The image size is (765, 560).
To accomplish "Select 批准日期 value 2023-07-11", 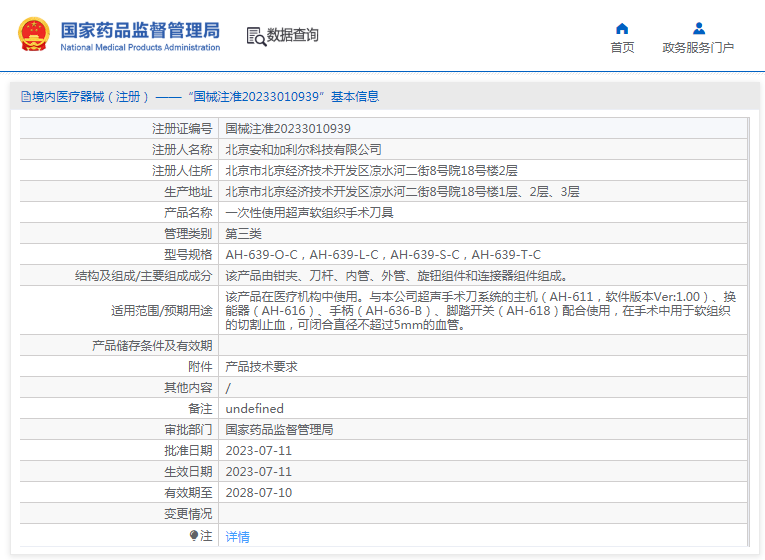I will [x=259, y=450].
